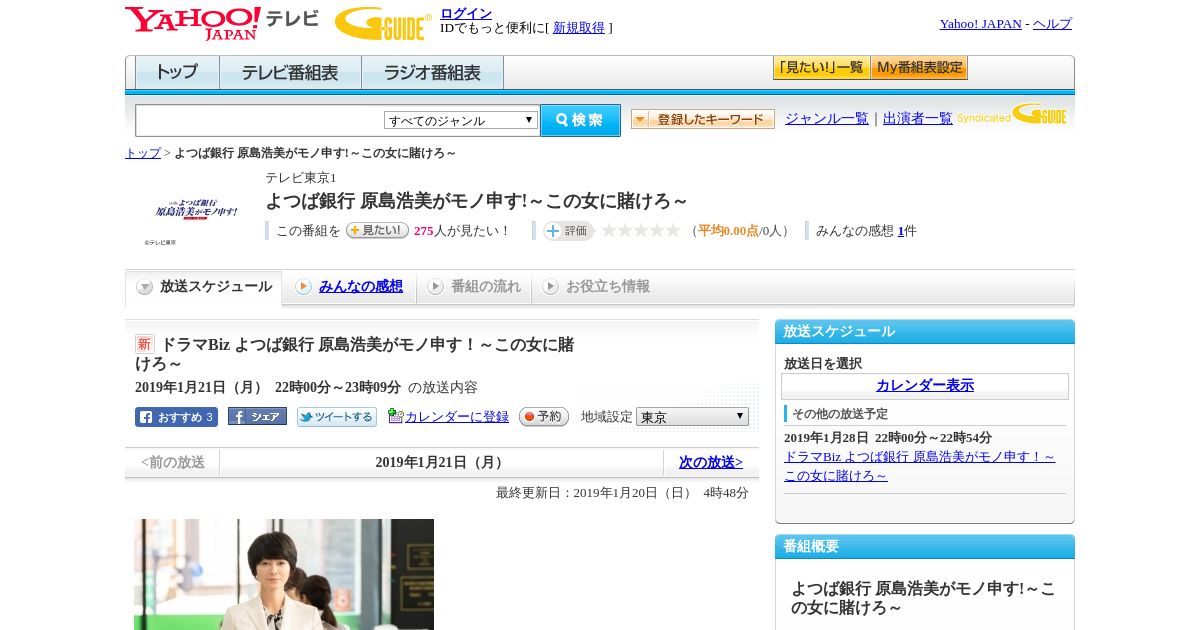Click the 番組概要 panel header
This screenshot has width=1200, height=630.
925,546
